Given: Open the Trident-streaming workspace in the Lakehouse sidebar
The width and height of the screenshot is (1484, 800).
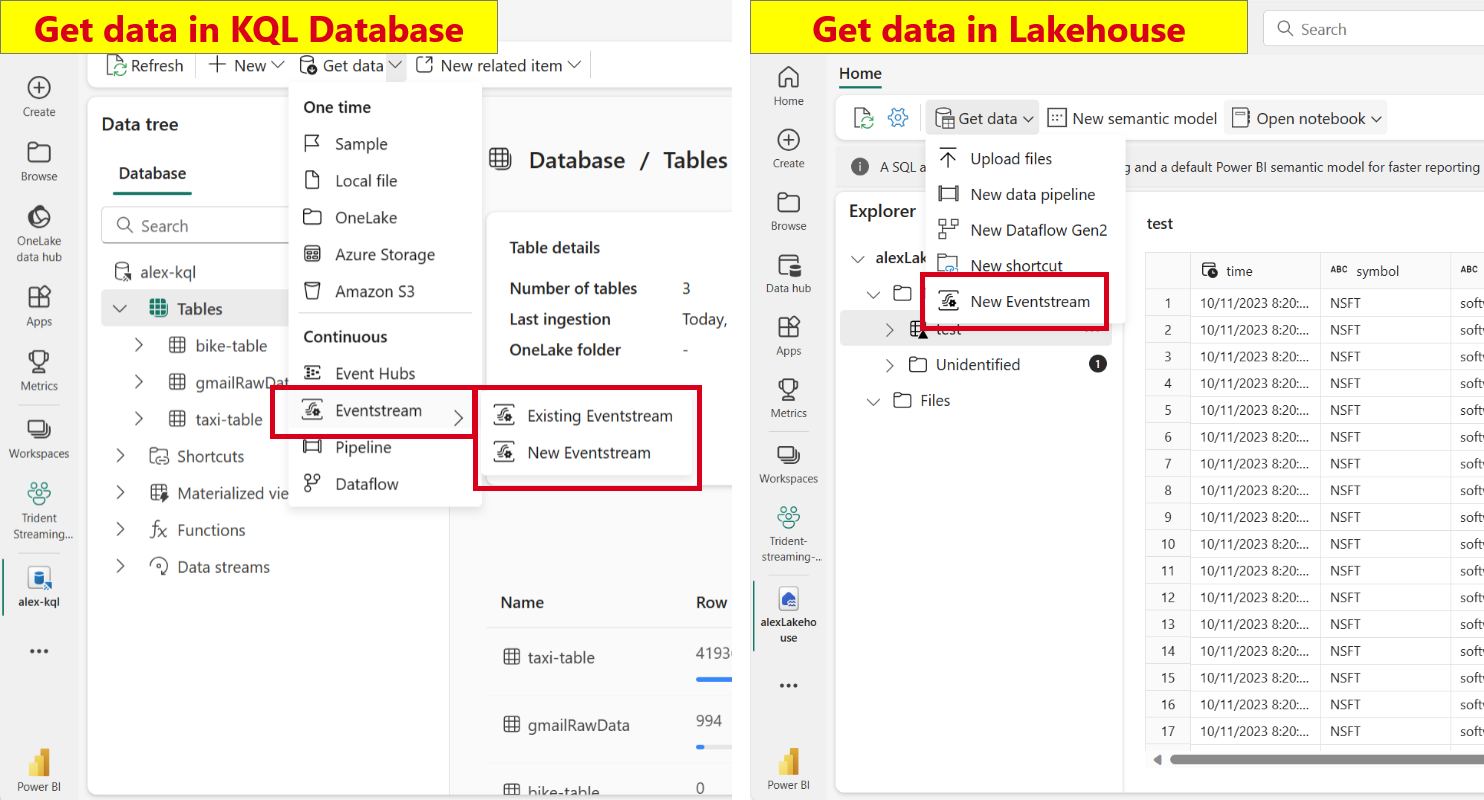Looking at the screenshot, I should pos(788,533).
